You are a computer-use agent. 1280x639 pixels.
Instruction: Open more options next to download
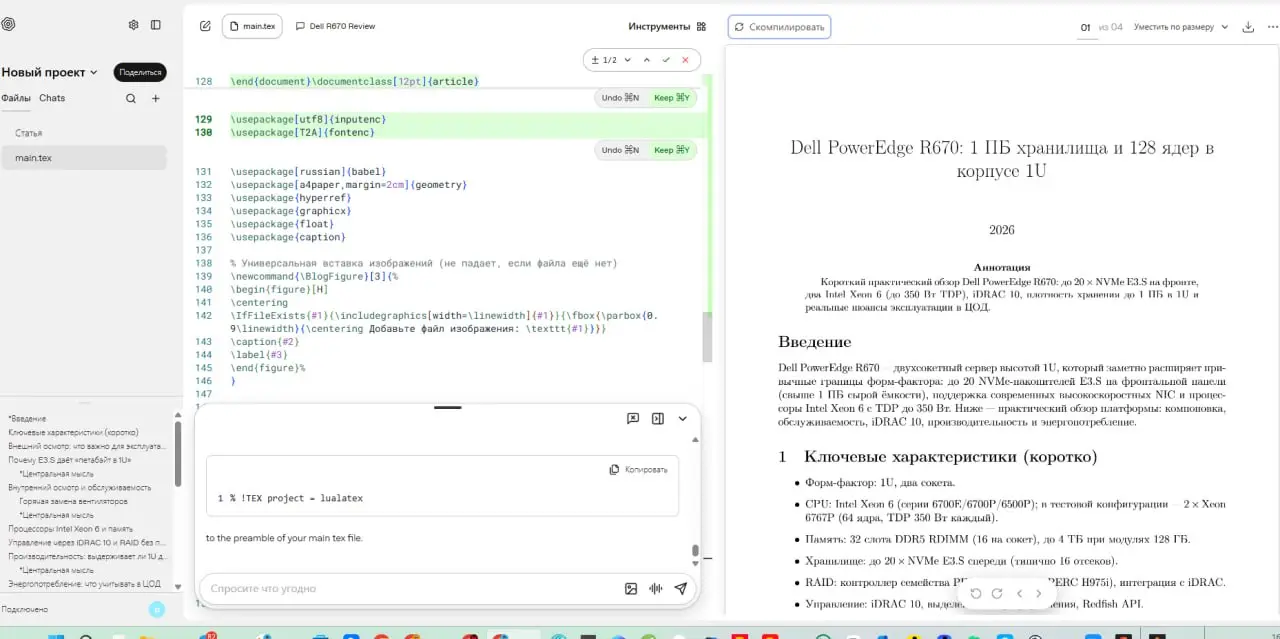tap(1271, 27)
